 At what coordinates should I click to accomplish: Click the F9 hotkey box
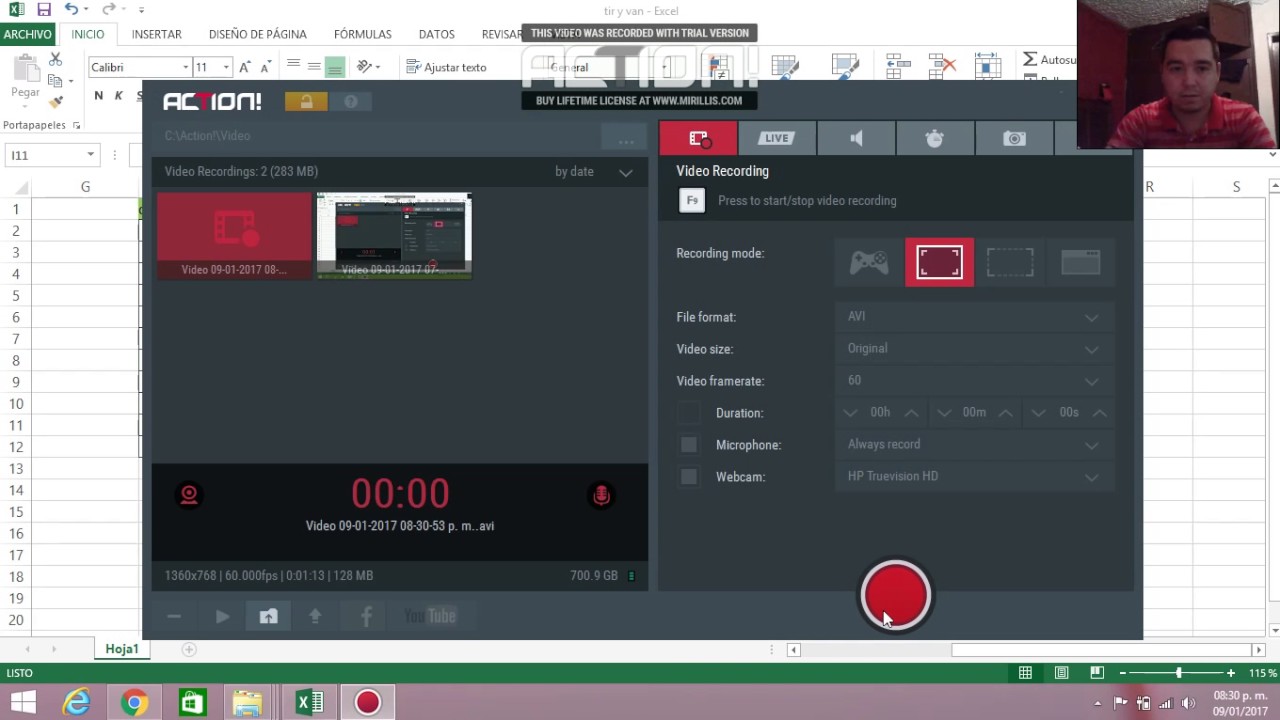[691, 201]
